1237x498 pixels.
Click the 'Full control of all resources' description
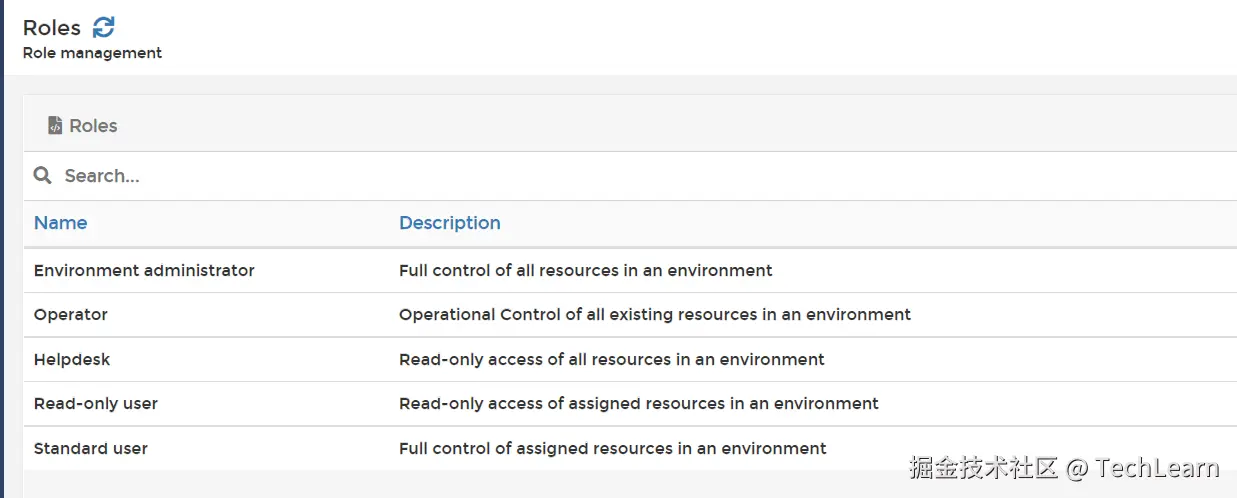pos(585,270)
